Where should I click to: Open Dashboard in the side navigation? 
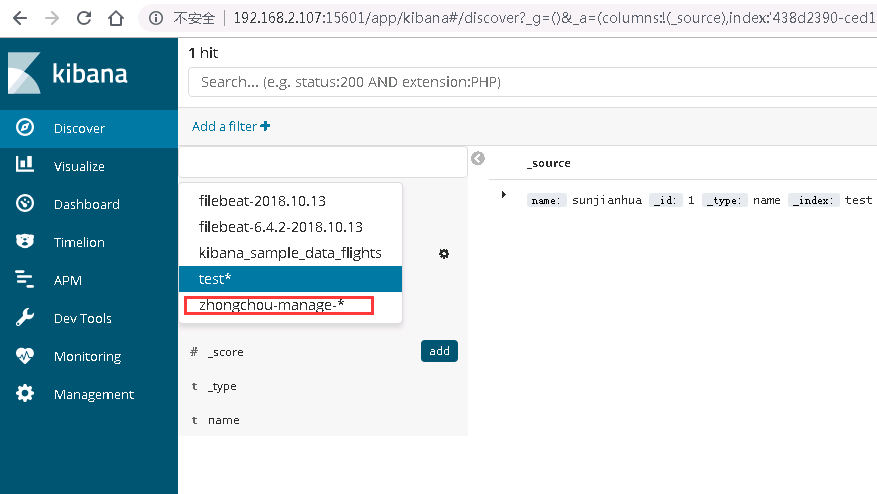[89, 205]
